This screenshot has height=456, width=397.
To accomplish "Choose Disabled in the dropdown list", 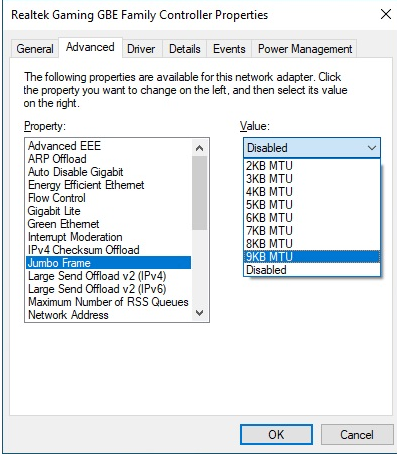I will (x=312, y=270).
